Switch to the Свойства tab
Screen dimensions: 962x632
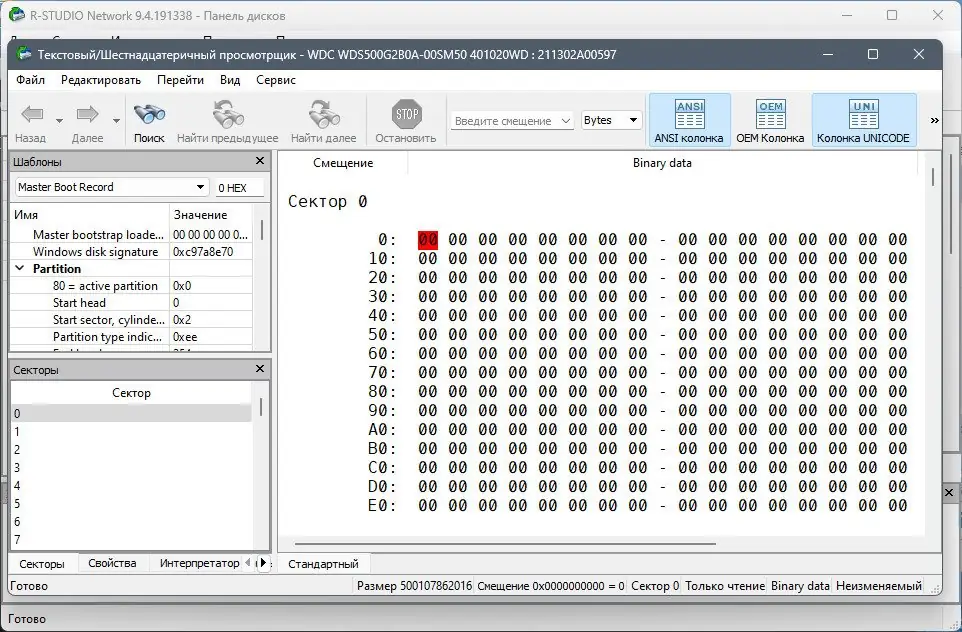pyautogui.click(x=112, y=563)
